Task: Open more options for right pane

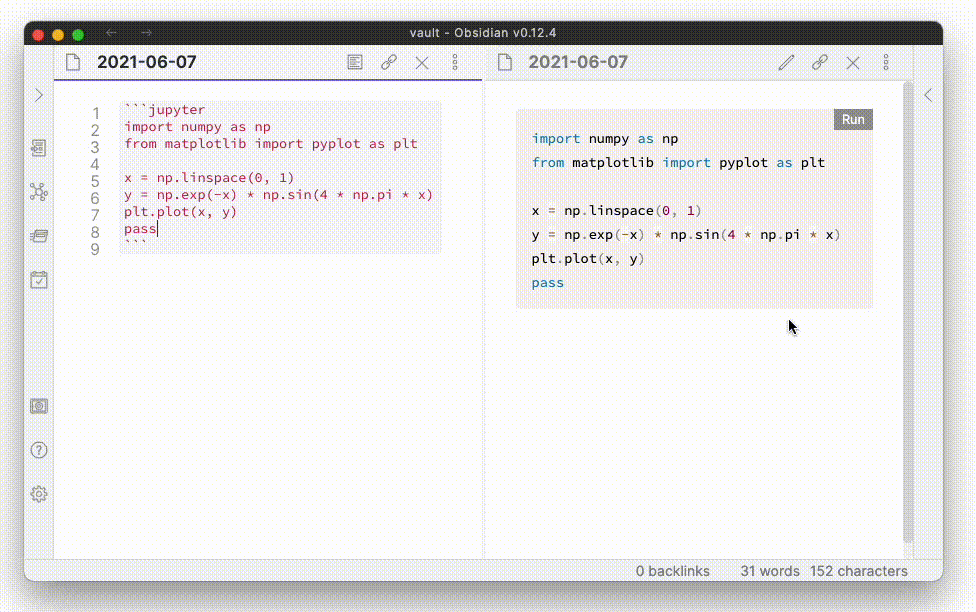Action: coord(886,62)
